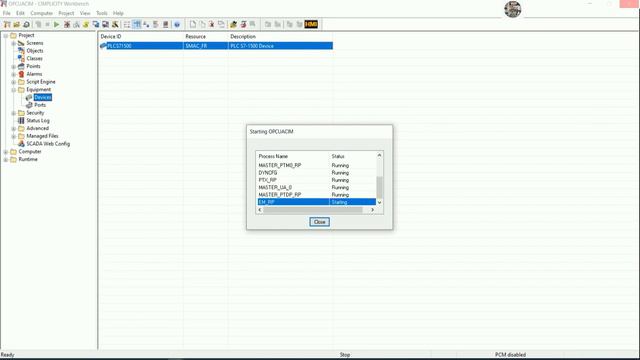Click the red X delete item toolbar icon
640x360 pixels.
211,24
